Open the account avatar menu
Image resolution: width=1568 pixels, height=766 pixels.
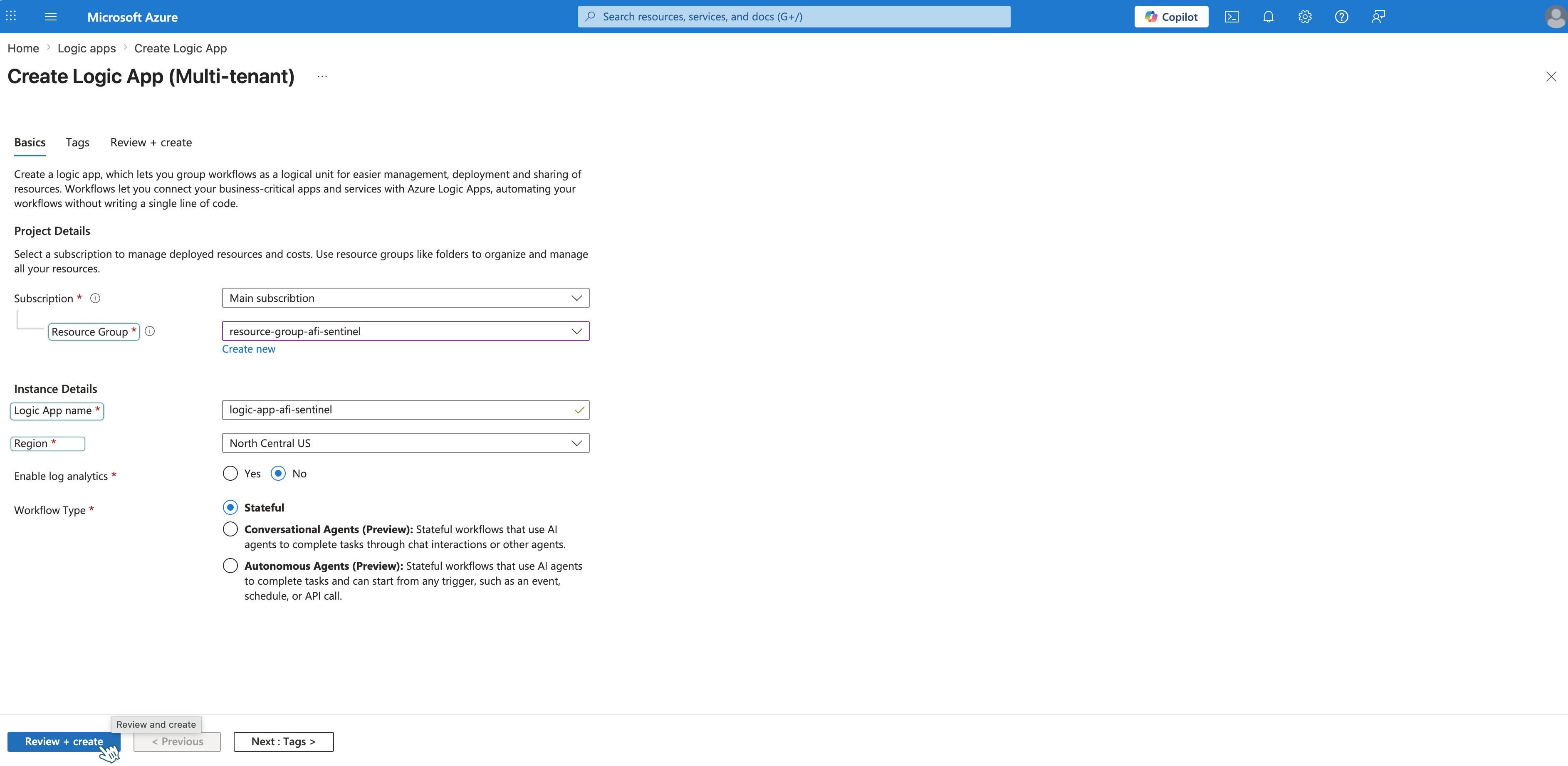pyautogui.click(x=1555, y=17)
